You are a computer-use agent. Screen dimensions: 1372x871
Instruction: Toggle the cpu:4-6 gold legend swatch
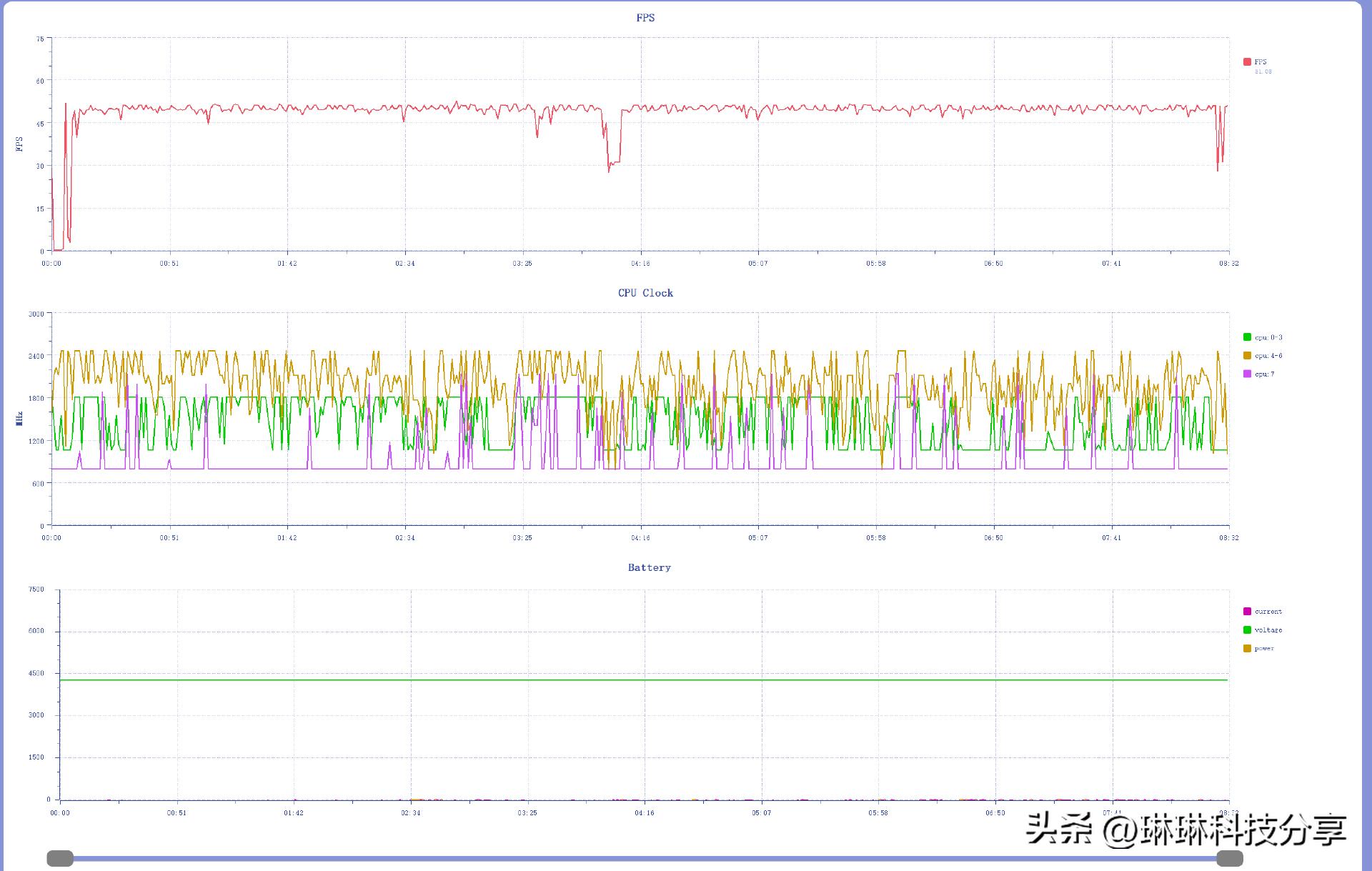1247,356
